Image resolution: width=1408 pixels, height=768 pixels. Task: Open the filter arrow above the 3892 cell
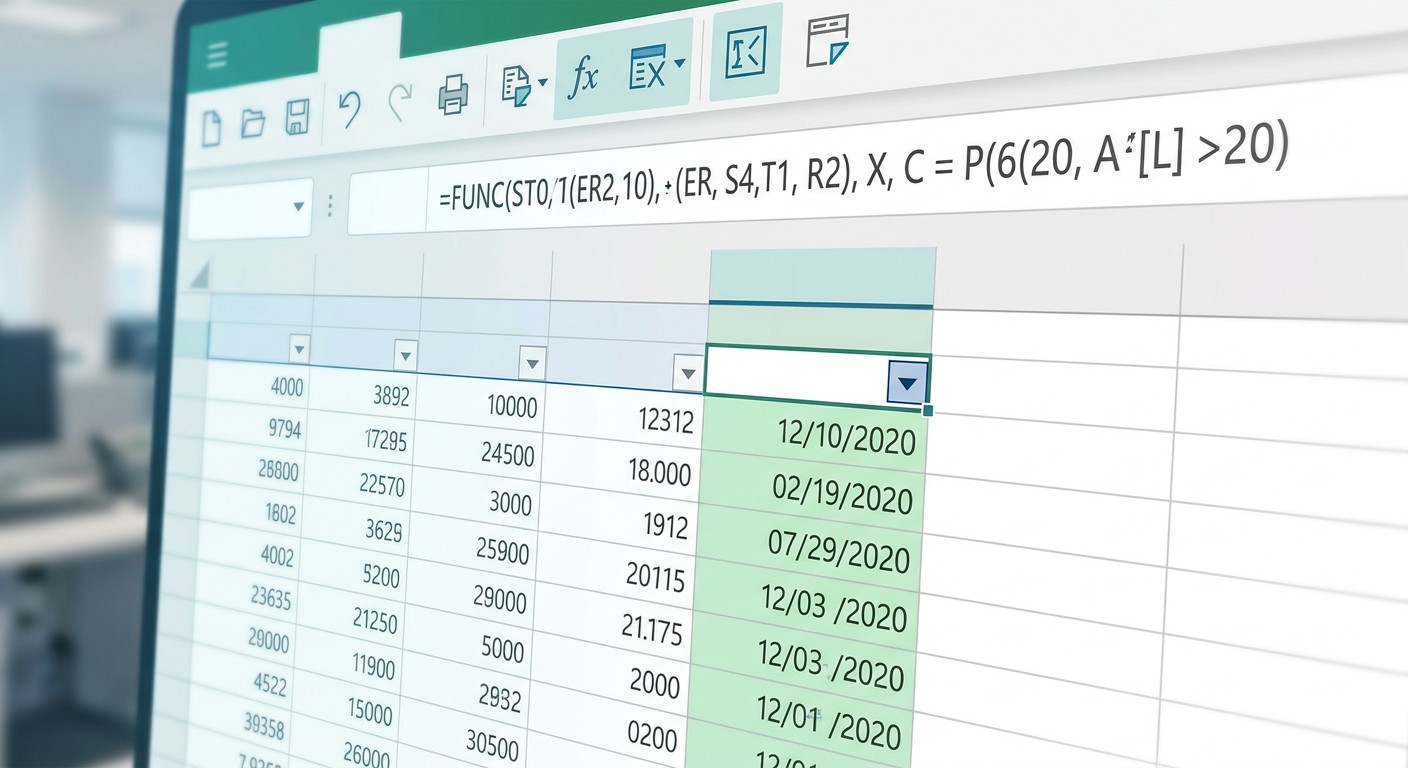[x=405, y=354]
